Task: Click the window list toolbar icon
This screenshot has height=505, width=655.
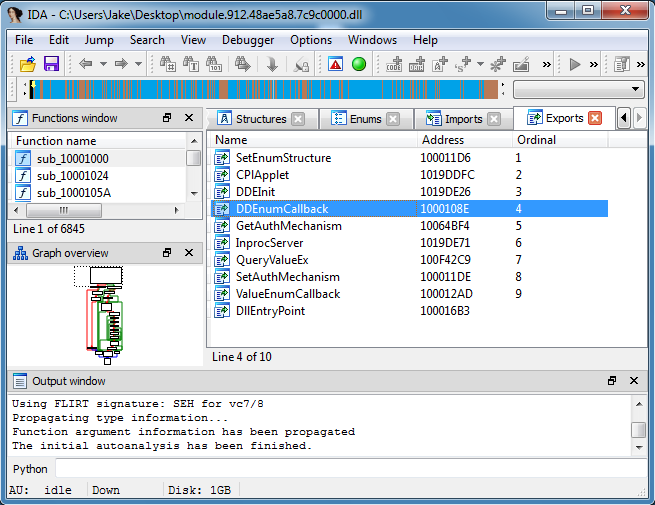Action: click(622, 64)
